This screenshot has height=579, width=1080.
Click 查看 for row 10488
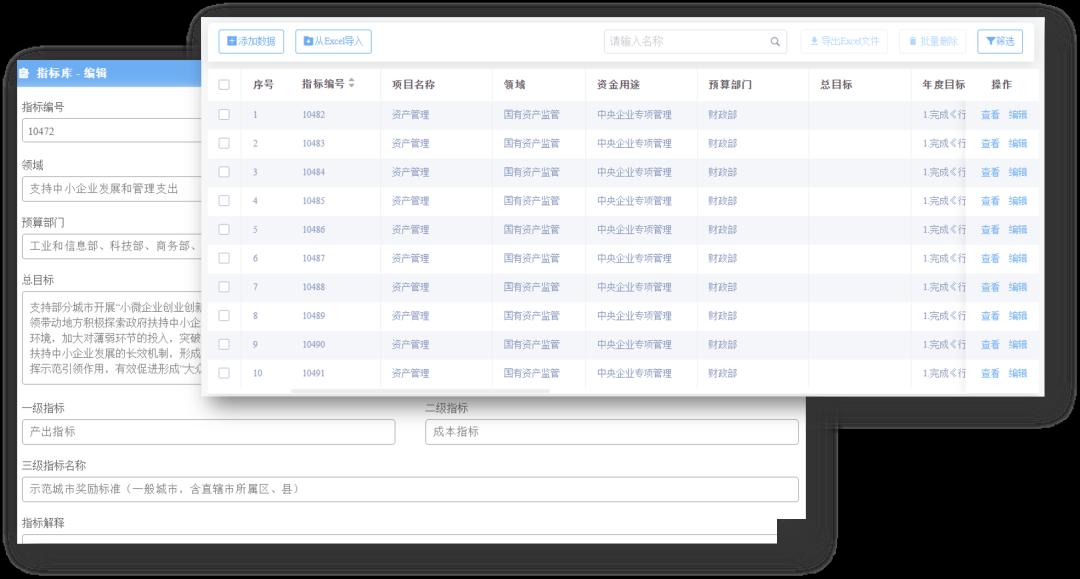click(990, 287)
